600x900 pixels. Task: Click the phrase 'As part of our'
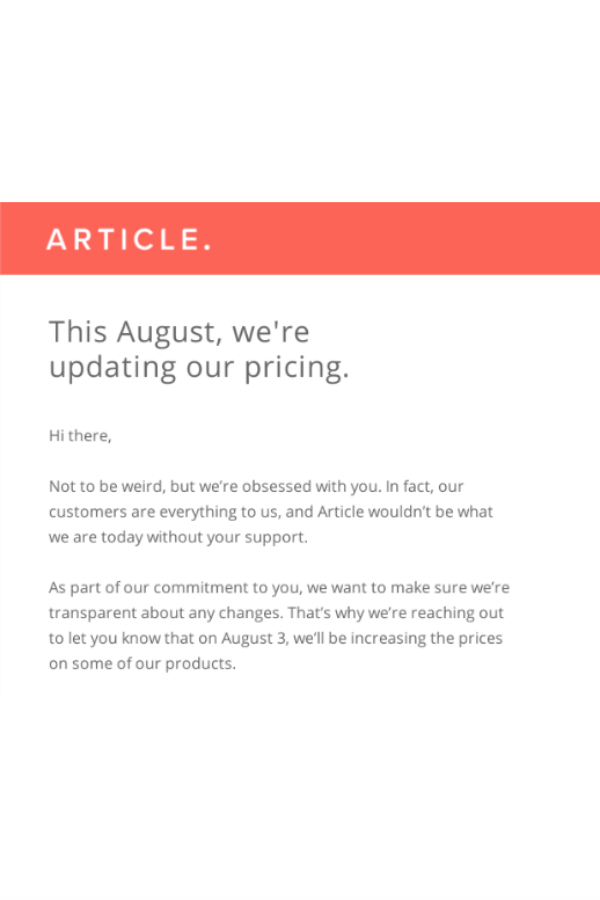click(99, 588)
